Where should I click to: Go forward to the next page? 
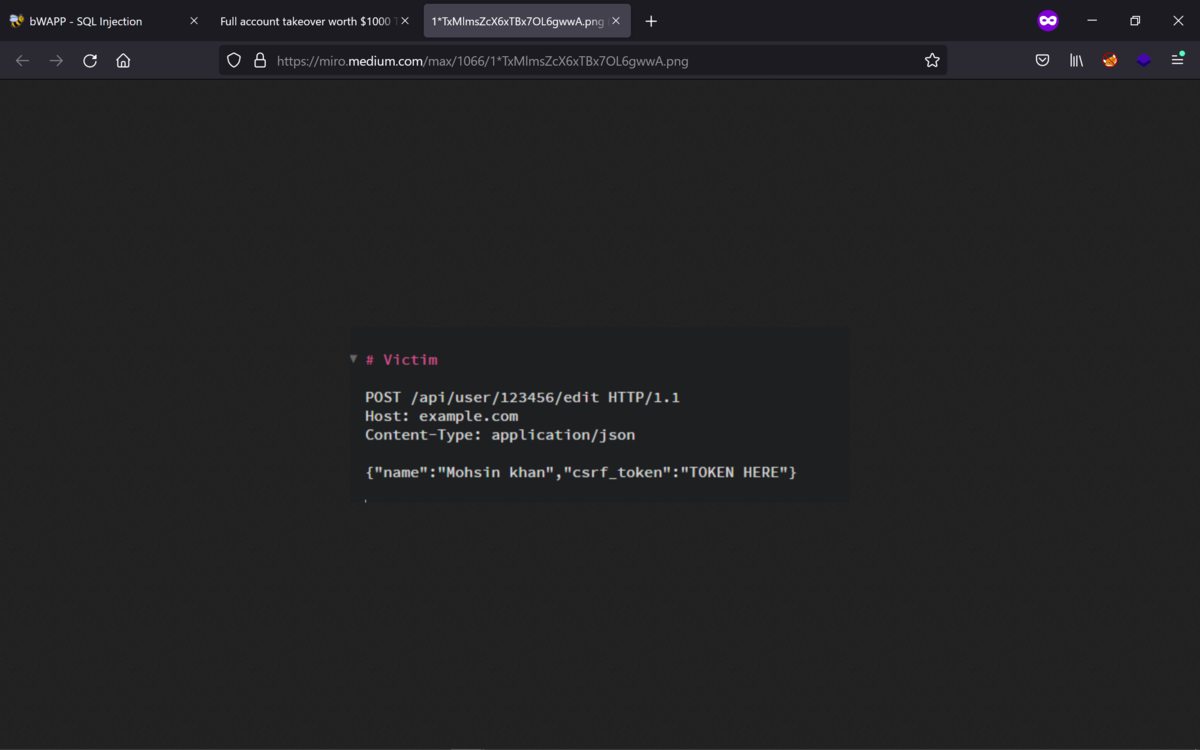tap(56, 61)
